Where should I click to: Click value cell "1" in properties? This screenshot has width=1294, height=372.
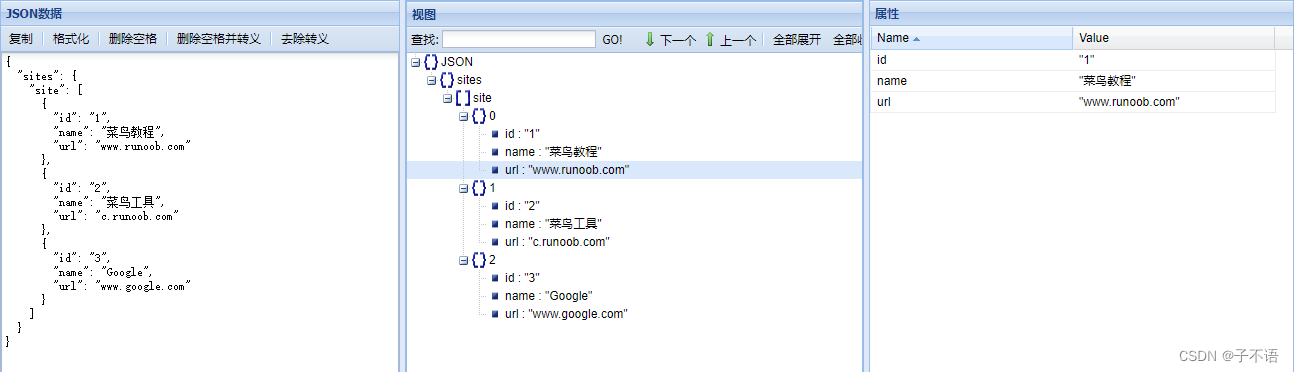pos(1174,60)
